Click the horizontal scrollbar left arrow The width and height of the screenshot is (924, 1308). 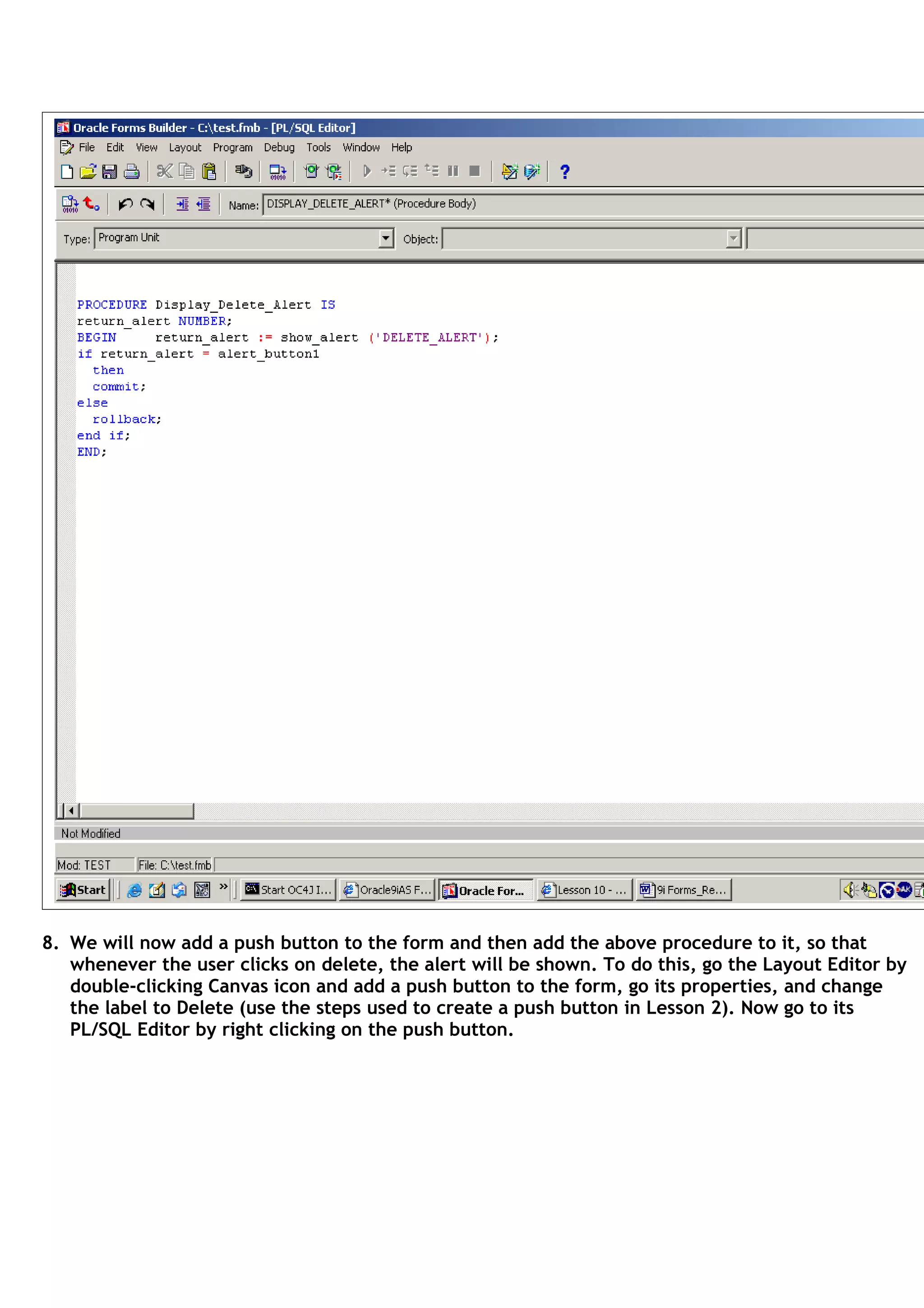click(71, 811)
